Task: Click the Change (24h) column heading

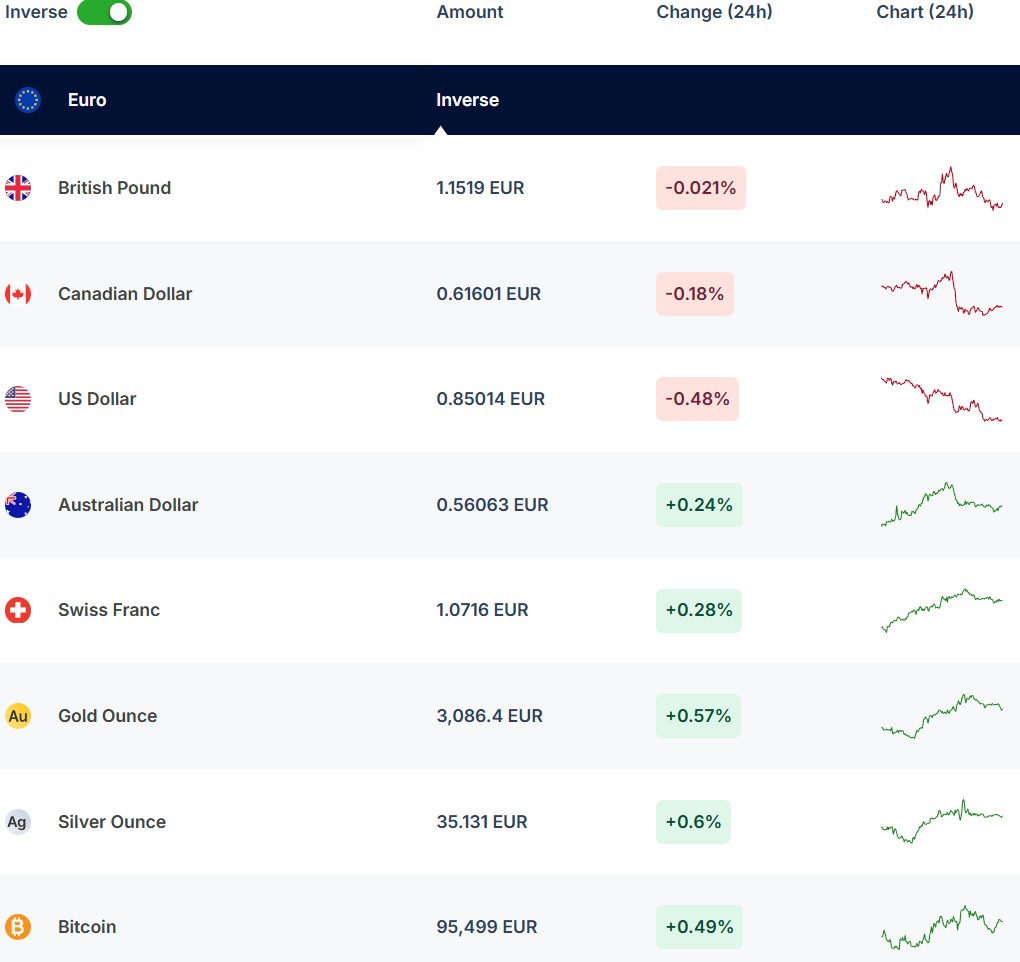Action: click(714, 12)
